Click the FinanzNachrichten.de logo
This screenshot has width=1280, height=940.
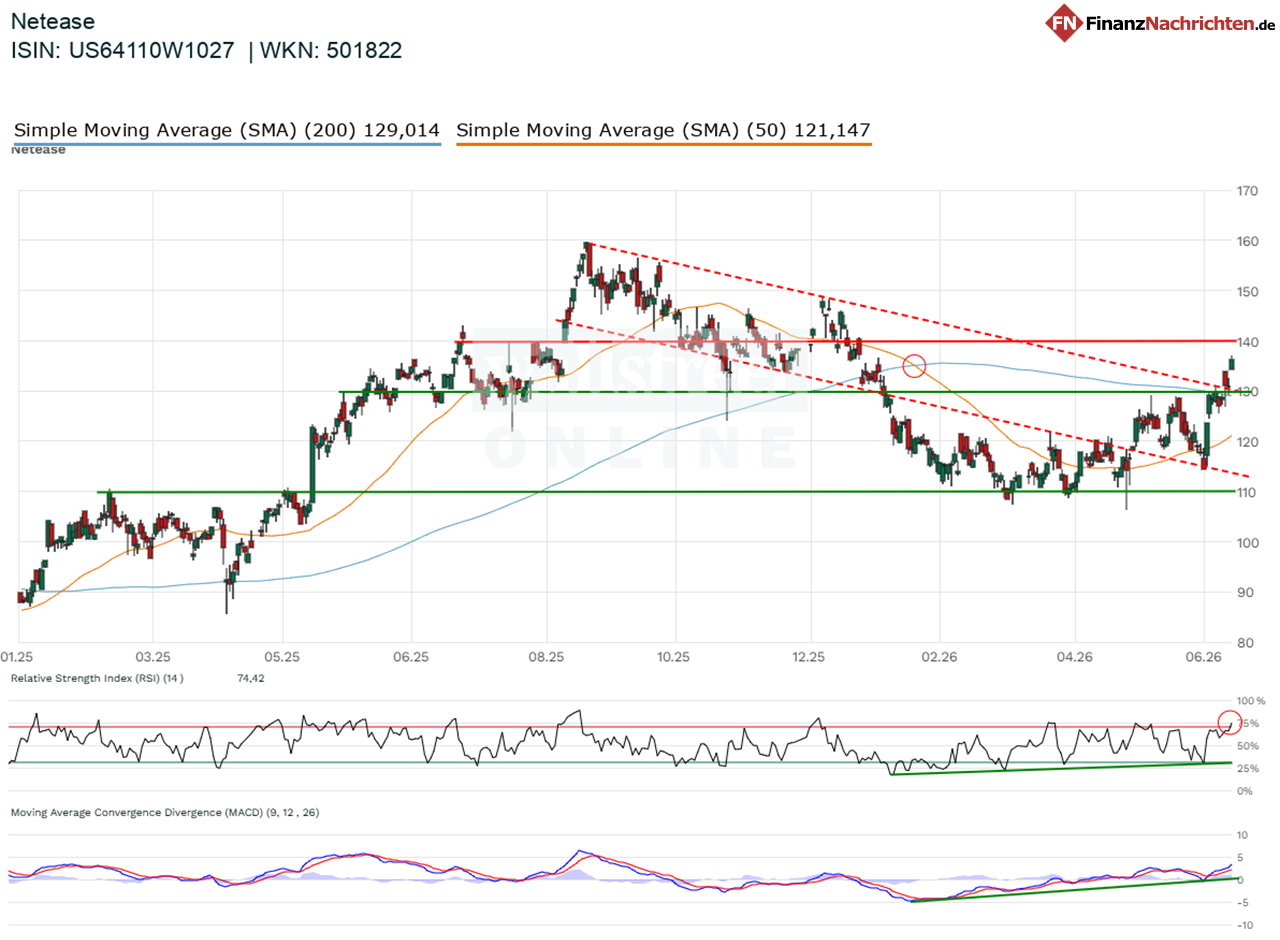pyautogui.click(x=1161, y=22)
